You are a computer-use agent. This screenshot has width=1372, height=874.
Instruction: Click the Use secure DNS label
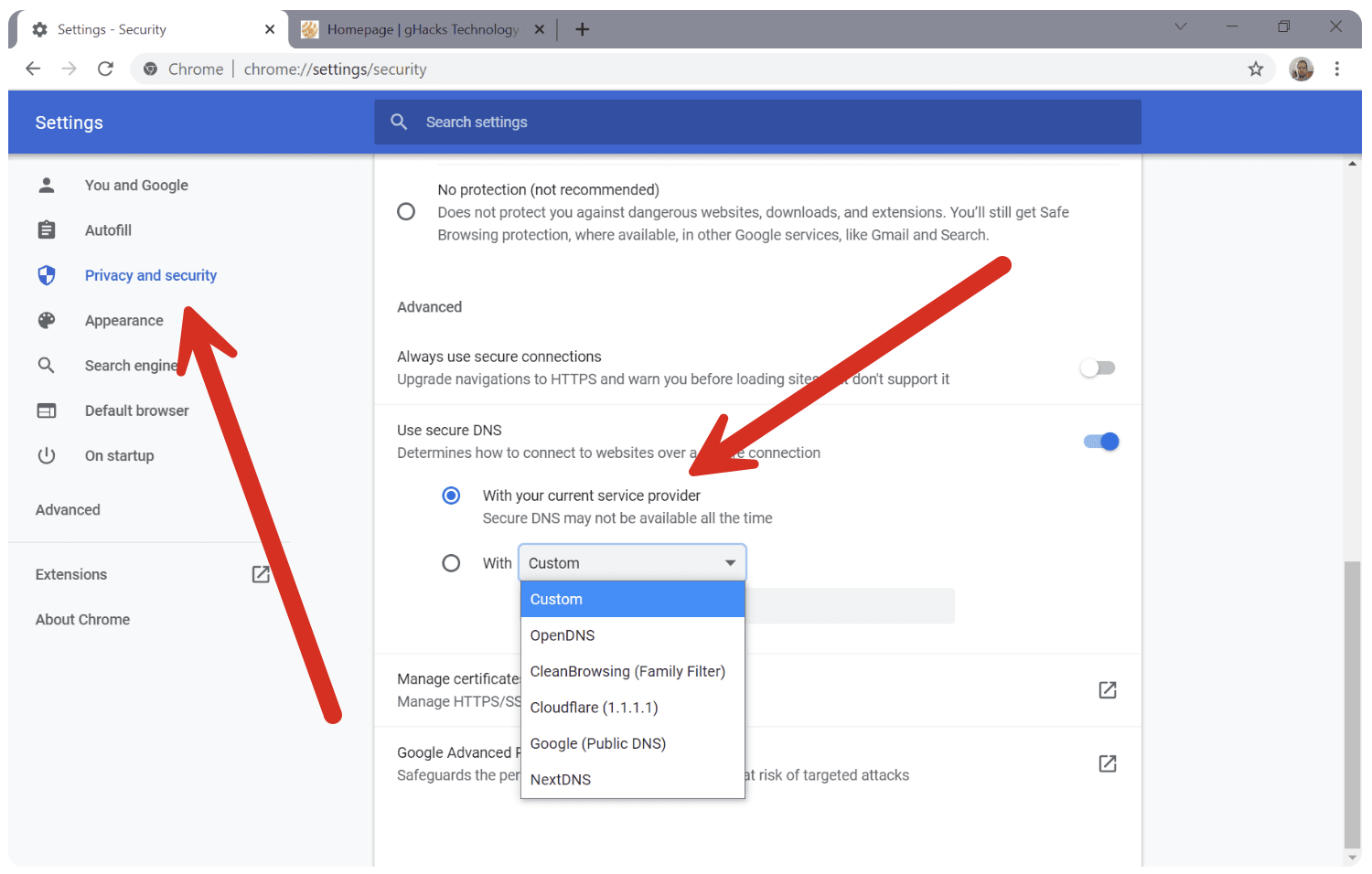point(449,430)
